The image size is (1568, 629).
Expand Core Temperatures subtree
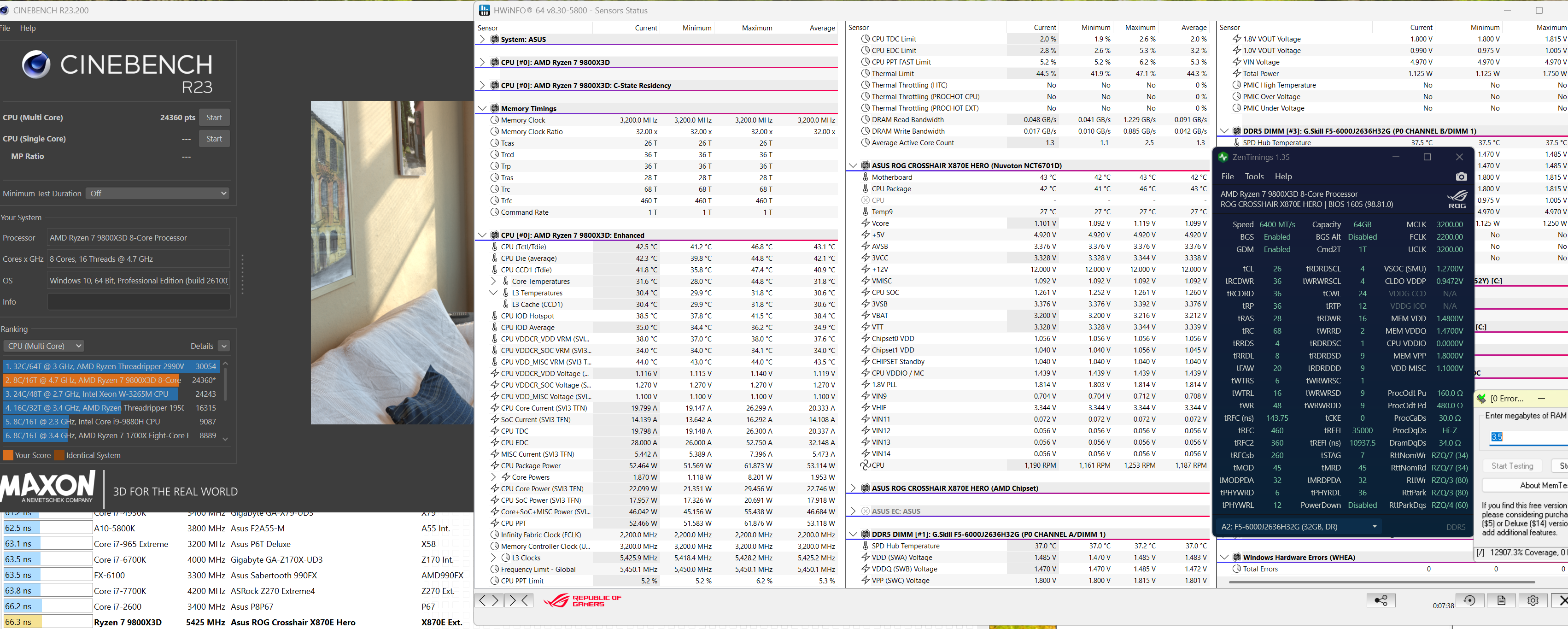point(494,281)
